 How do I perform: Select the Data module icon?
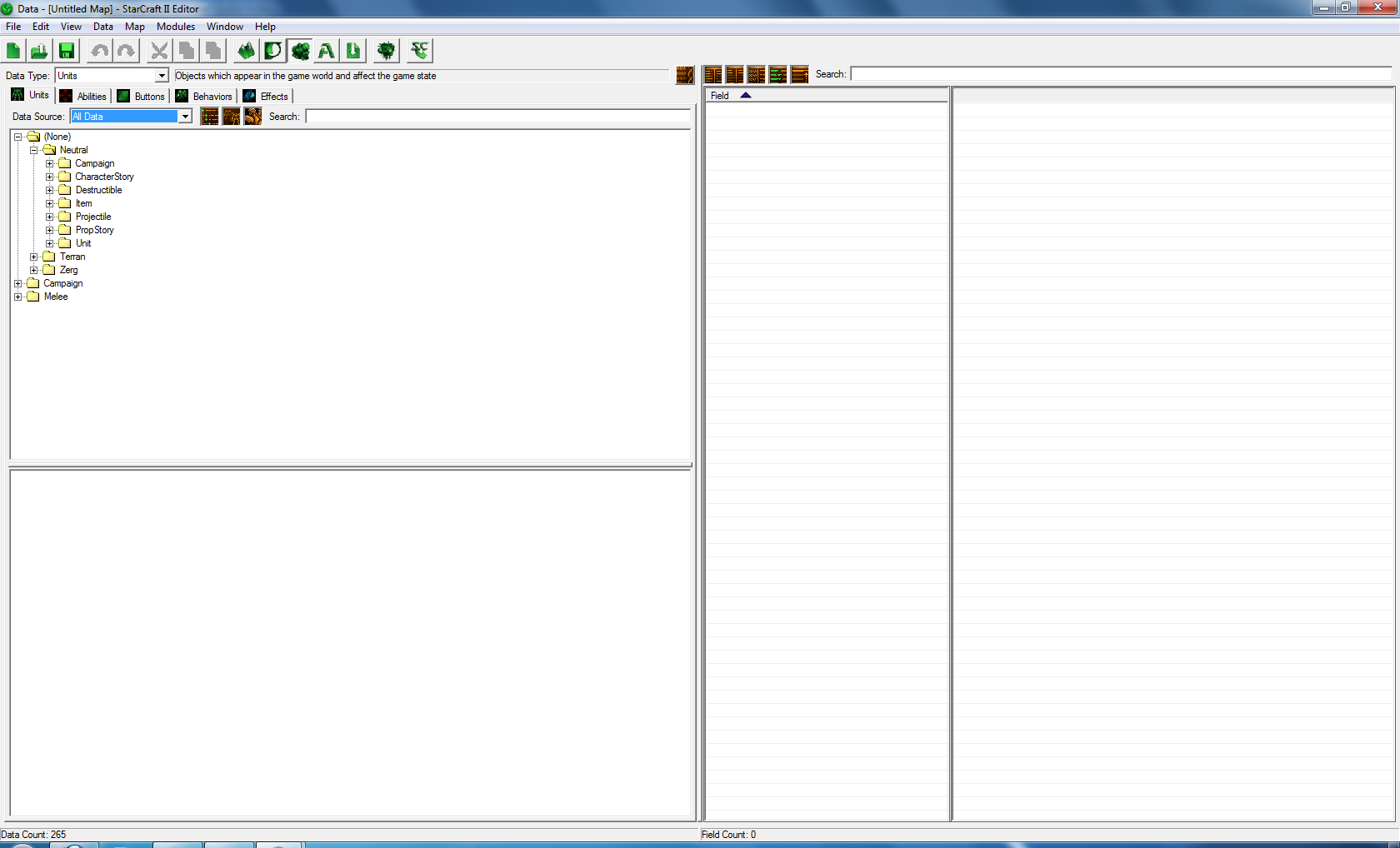[300, 51]
